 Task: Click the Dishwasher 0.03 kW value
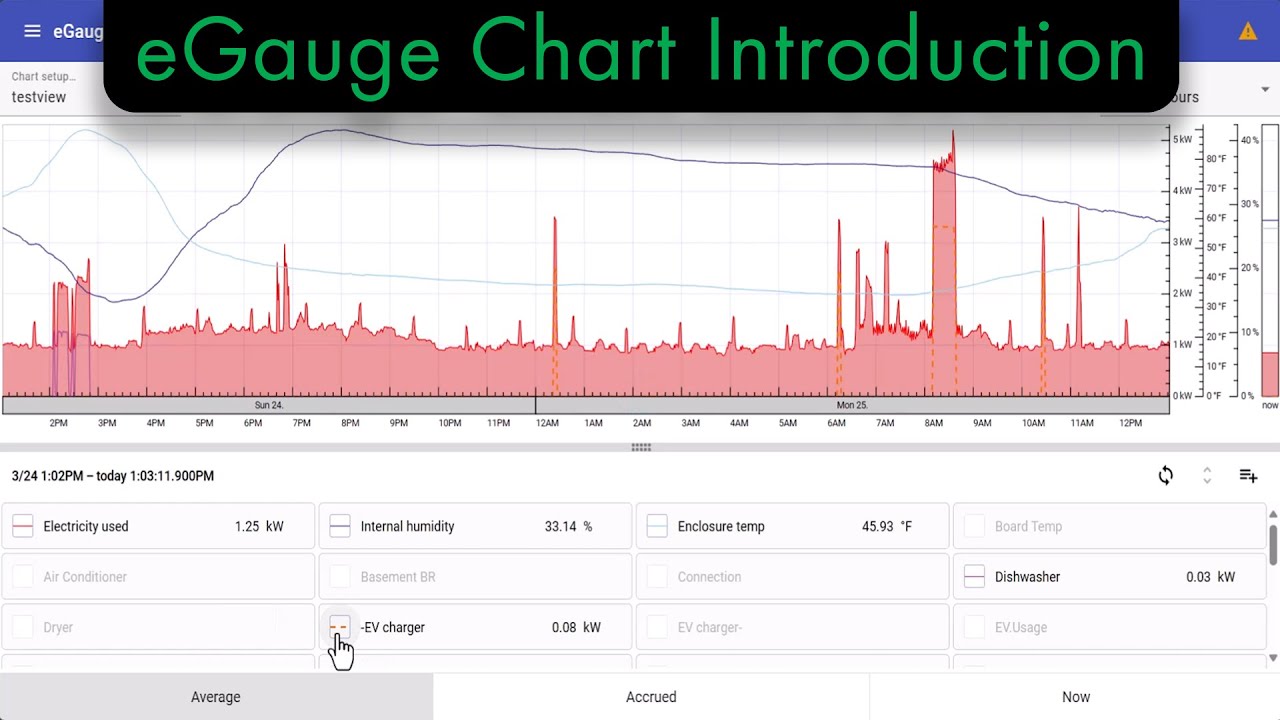click(1210, 577)
